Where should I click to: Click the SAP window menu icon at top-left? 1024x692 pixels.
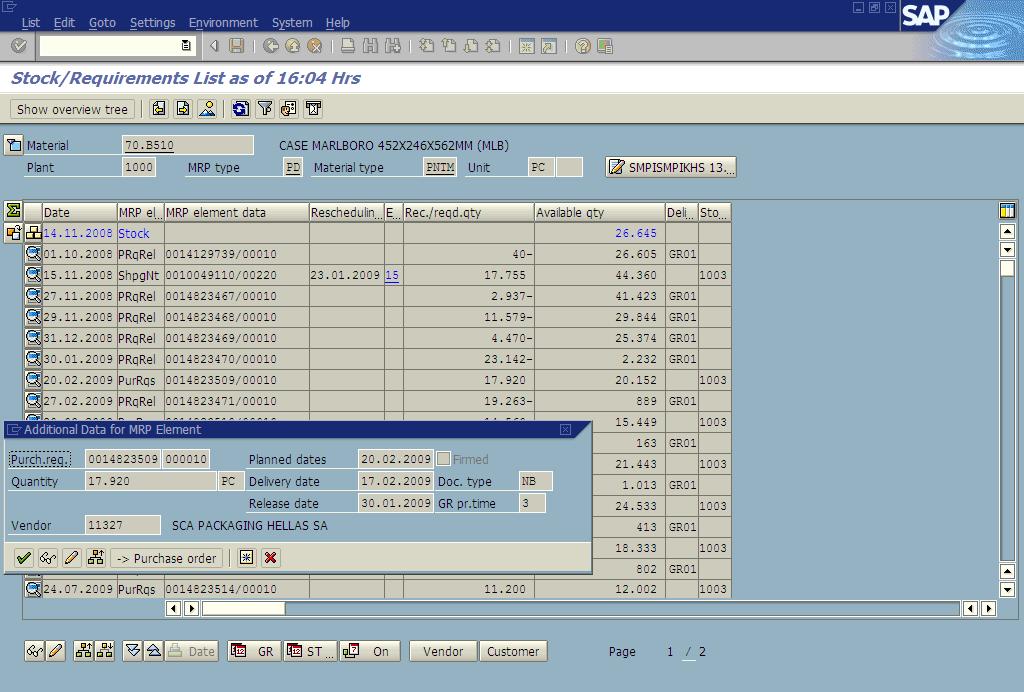pos(9,7)
